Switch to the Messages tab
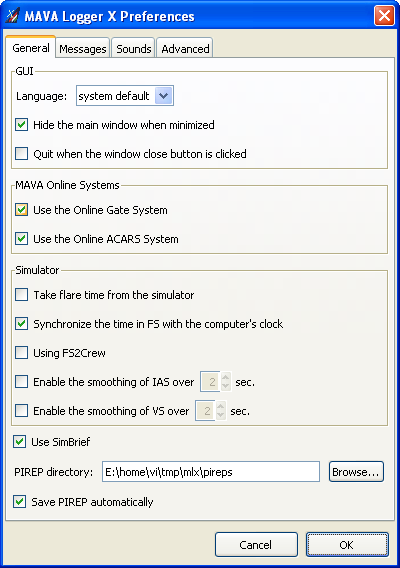The width and height of the screenshot is (400, 568). coord(83,49)
